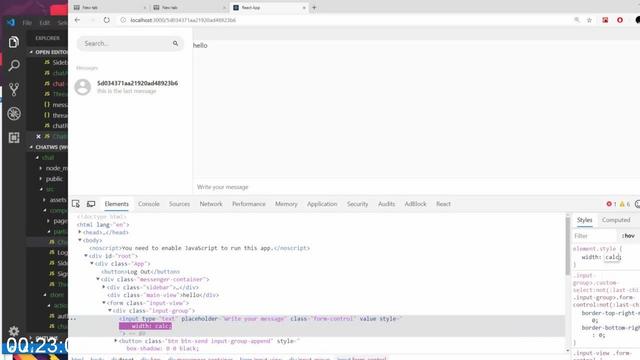Open the Performance tab in DevTools
The height and width of the screenshot is (360, 640).
coord(249,204)
